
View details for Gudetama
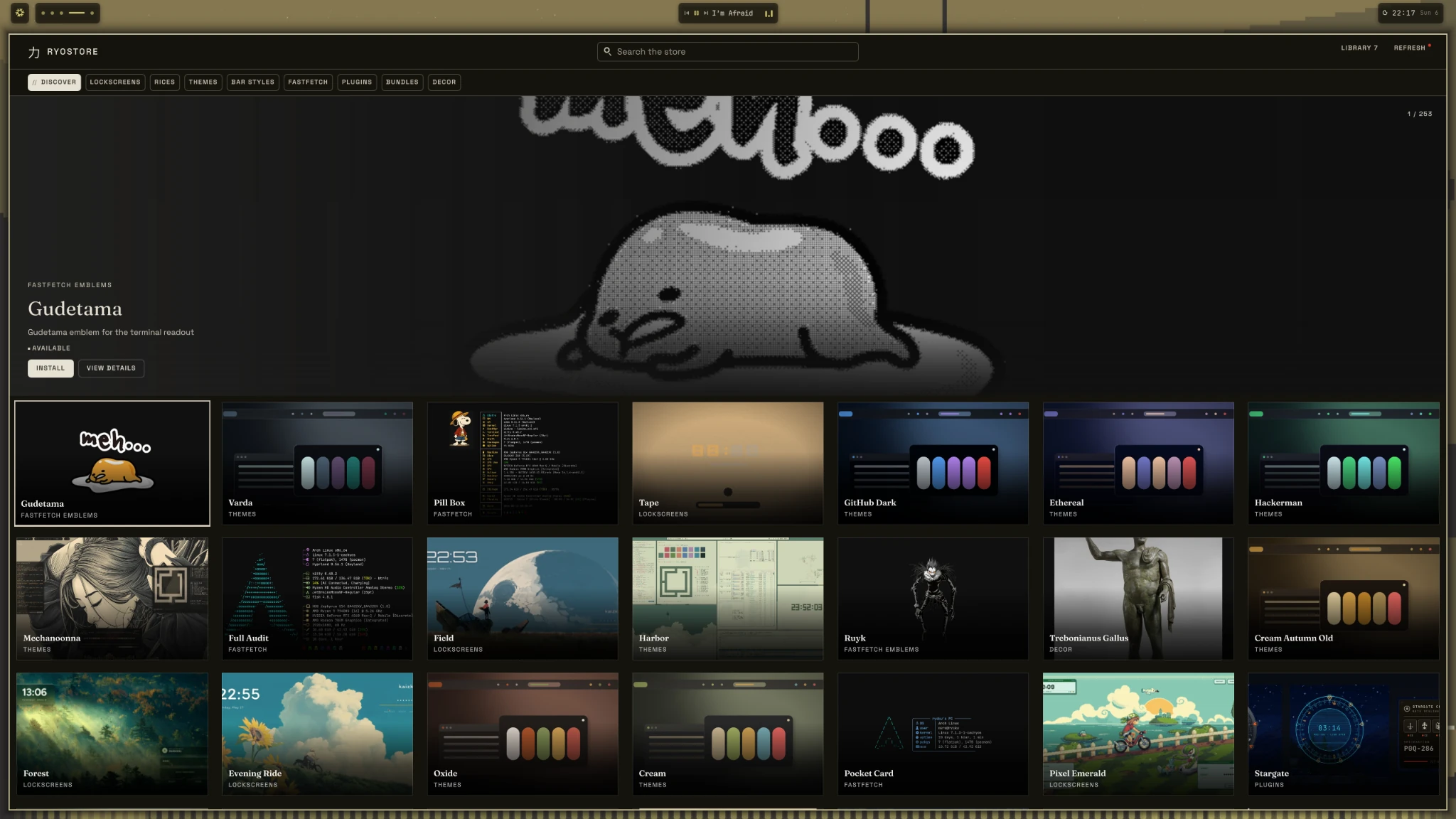click(x=111, y=368)
